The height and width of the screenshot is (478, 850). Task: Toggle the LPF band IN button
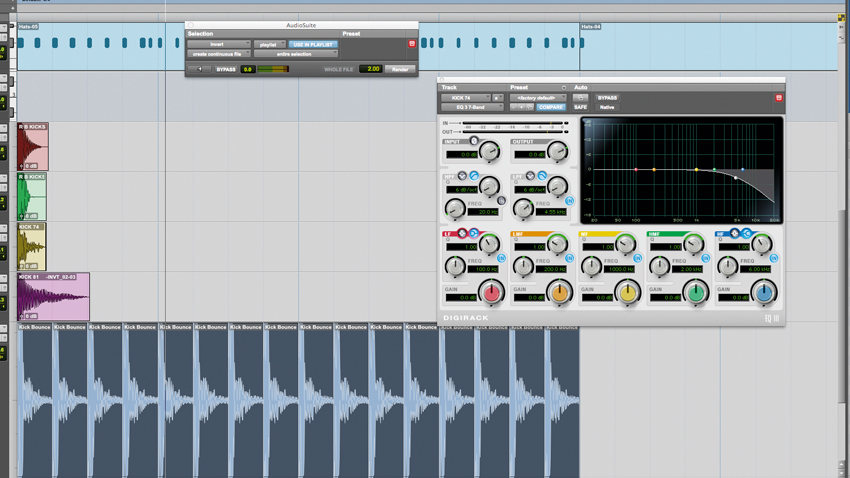pyautogui.click(x=569, y=201)
